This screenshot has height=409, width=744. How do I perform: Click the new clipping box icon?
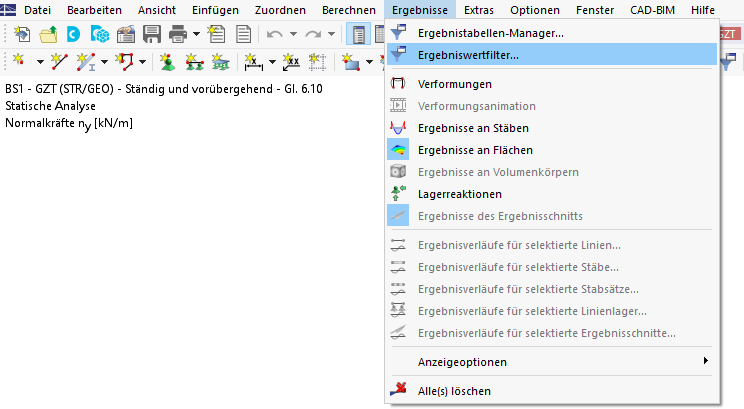[x=317, y=62]
